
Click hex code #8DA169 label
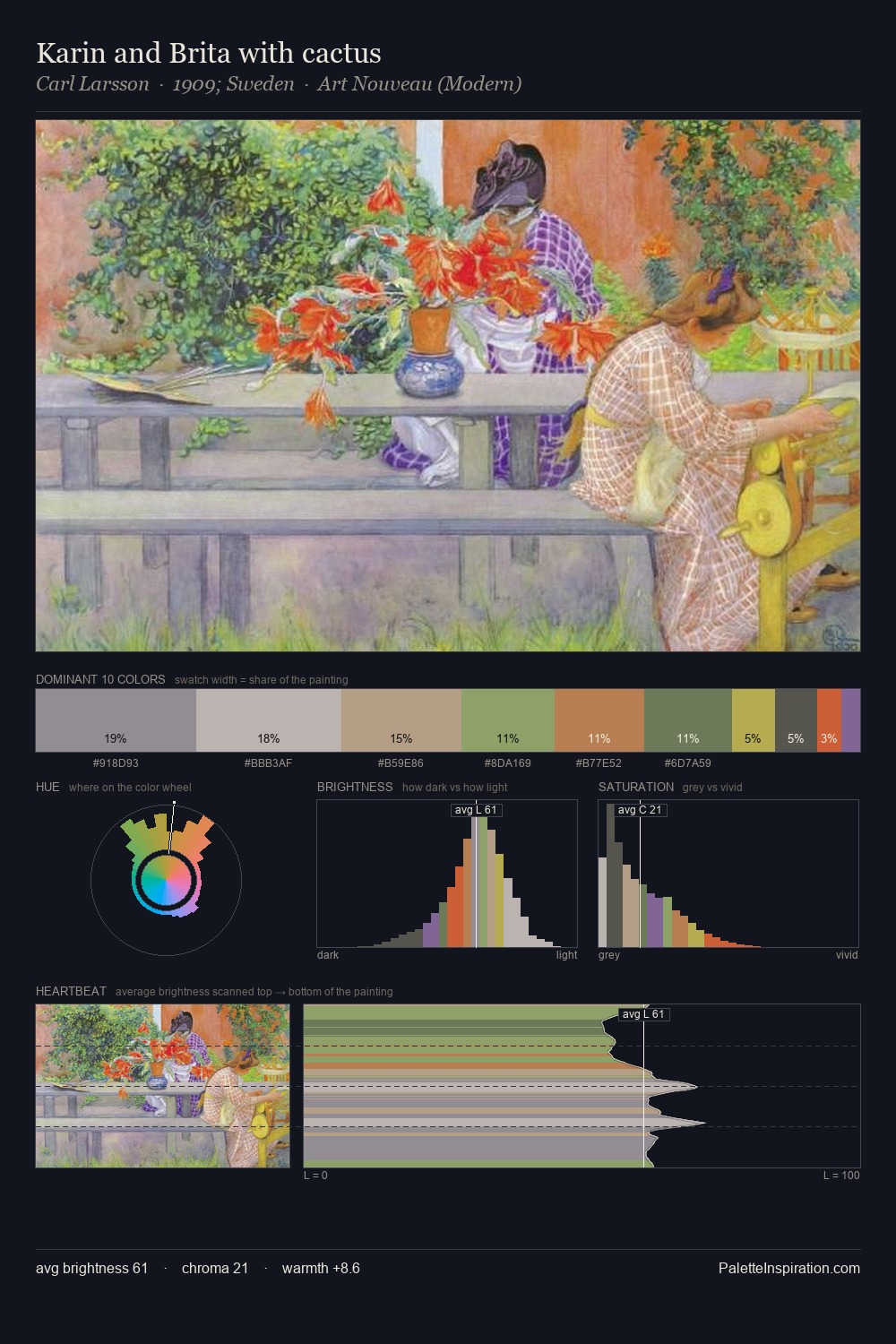[x=507, y=763]
